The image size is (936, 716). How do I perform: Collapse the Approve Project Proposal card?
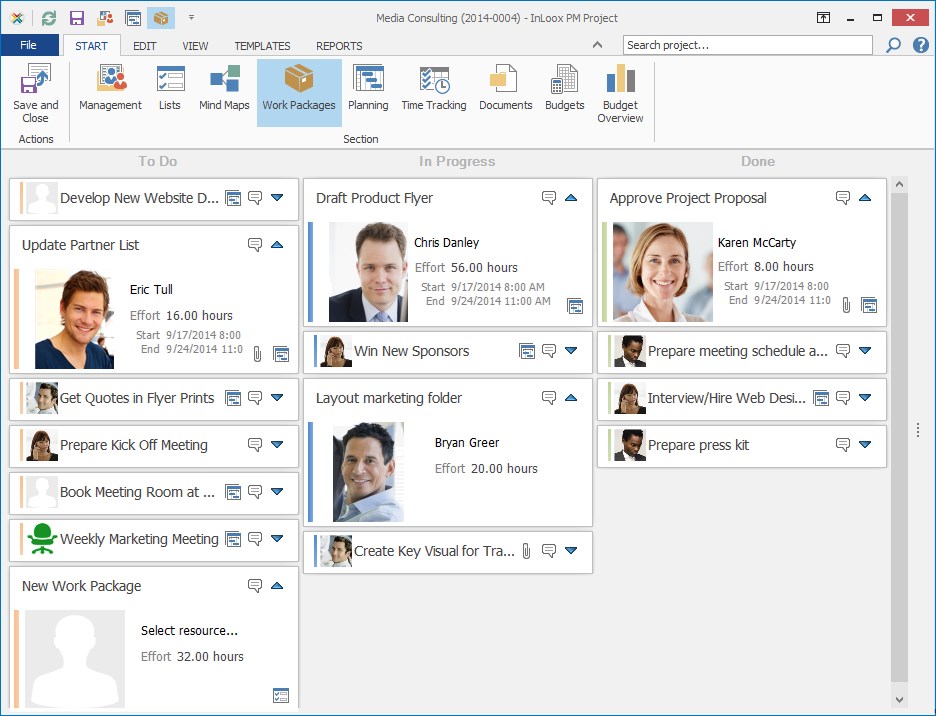tap(865, 198)
